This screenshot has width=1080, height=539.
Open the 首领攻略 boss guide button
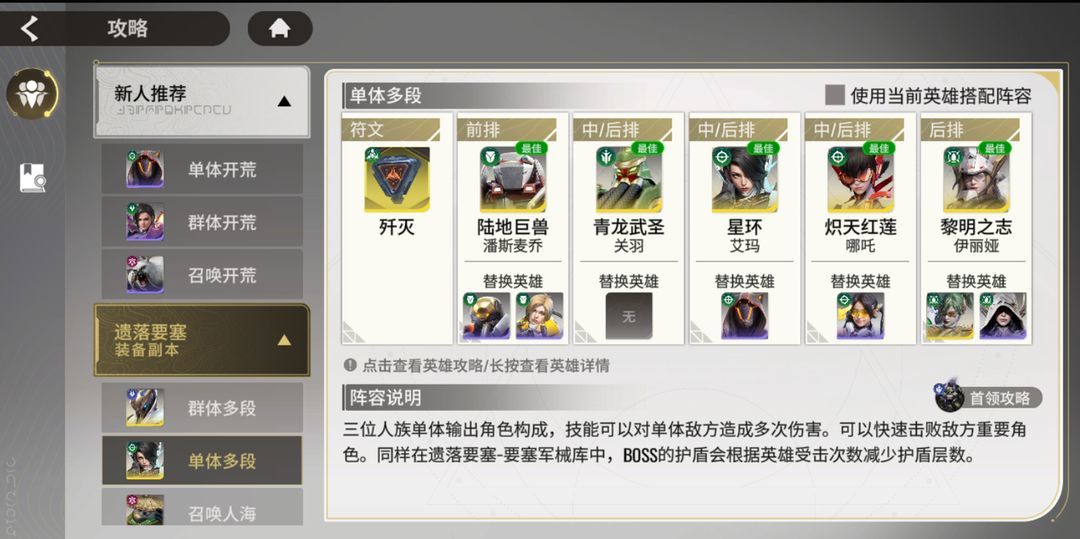click(x=988, y=397)
